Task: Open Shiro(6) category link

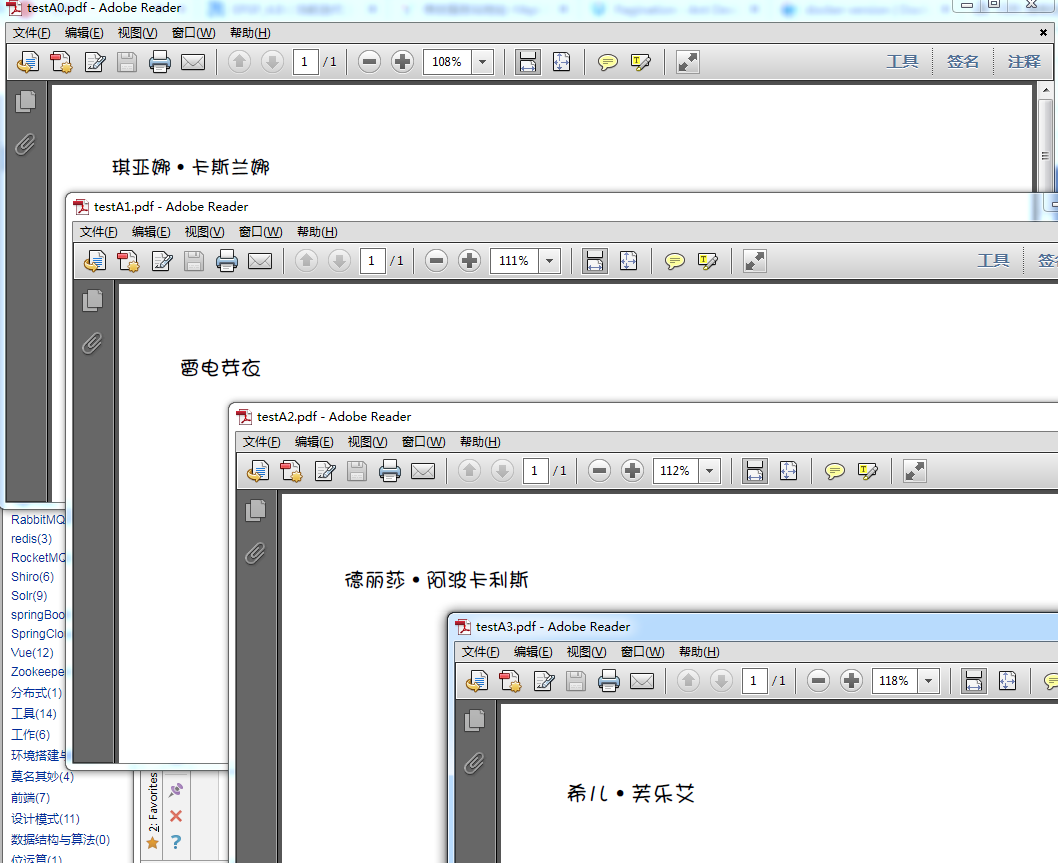Action: click(x=32, y=577)
